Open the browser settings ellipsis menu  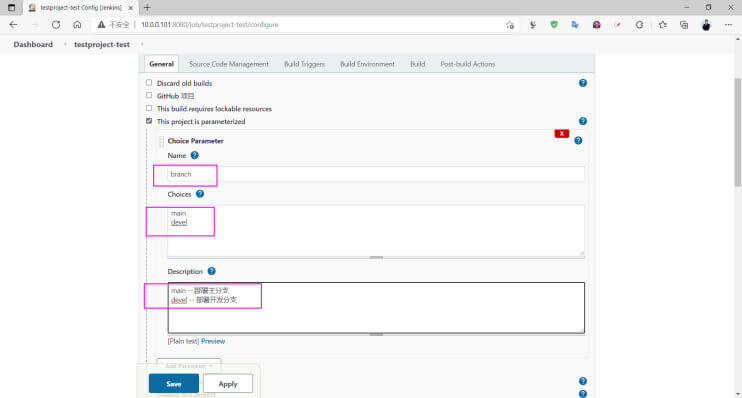pos(728,25)
